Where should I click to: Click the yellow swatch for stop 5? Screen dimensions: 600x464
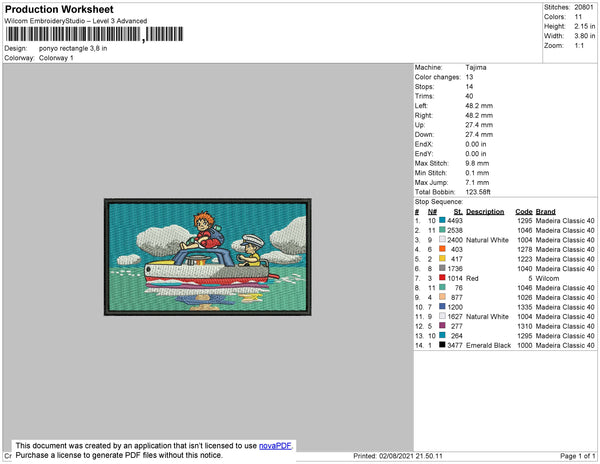tap(442, 259)
